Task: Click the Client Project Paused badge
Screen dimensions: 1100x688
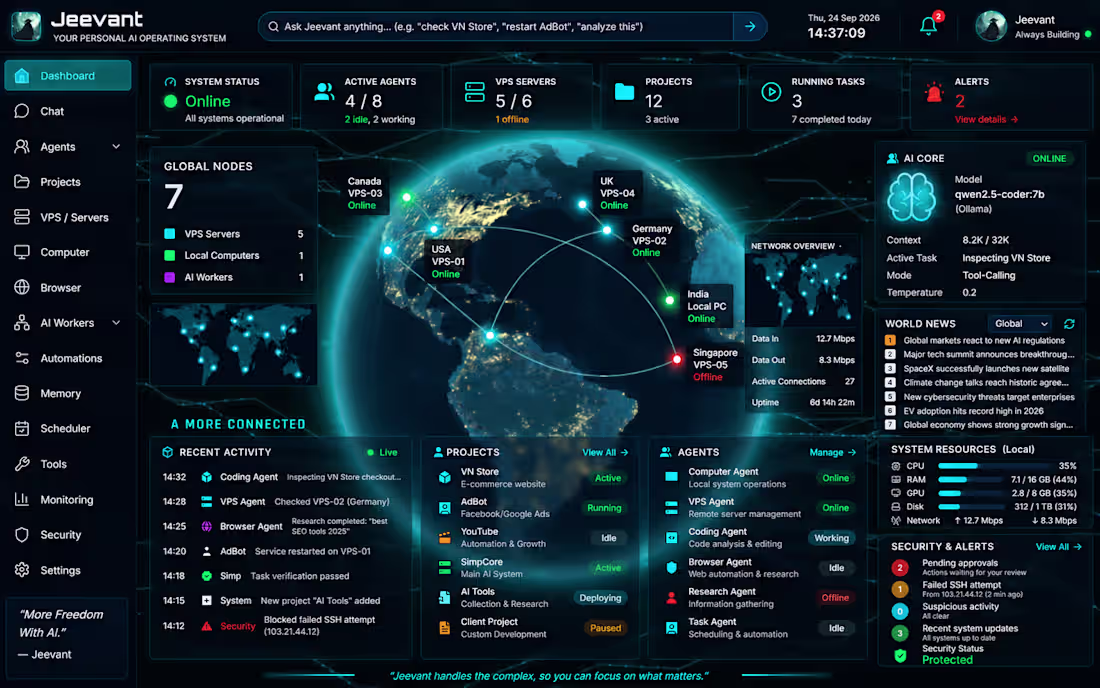Action: (605, 628)
